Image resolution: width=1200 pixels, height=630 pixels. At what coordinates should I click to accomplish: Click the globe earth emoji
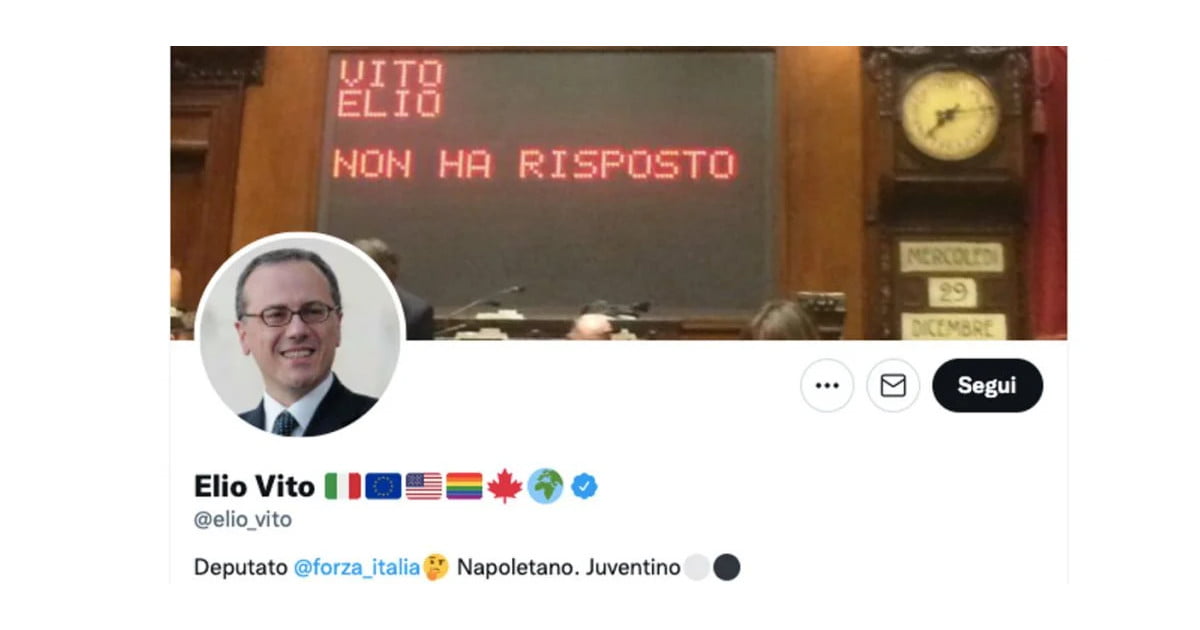pyautogui.click(x=545, y=486)
